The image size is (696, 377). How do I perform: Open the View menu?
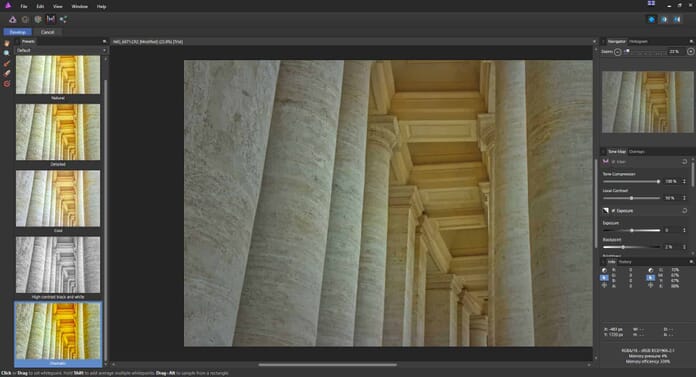click(58, 7)
